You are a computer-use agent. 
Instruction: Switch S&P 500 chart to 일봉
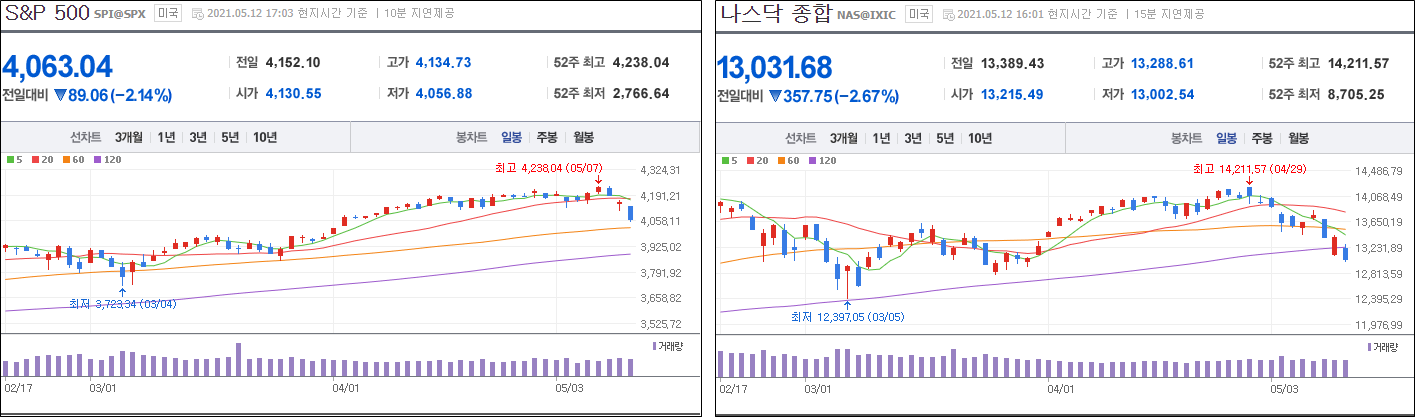click(512, 138)
